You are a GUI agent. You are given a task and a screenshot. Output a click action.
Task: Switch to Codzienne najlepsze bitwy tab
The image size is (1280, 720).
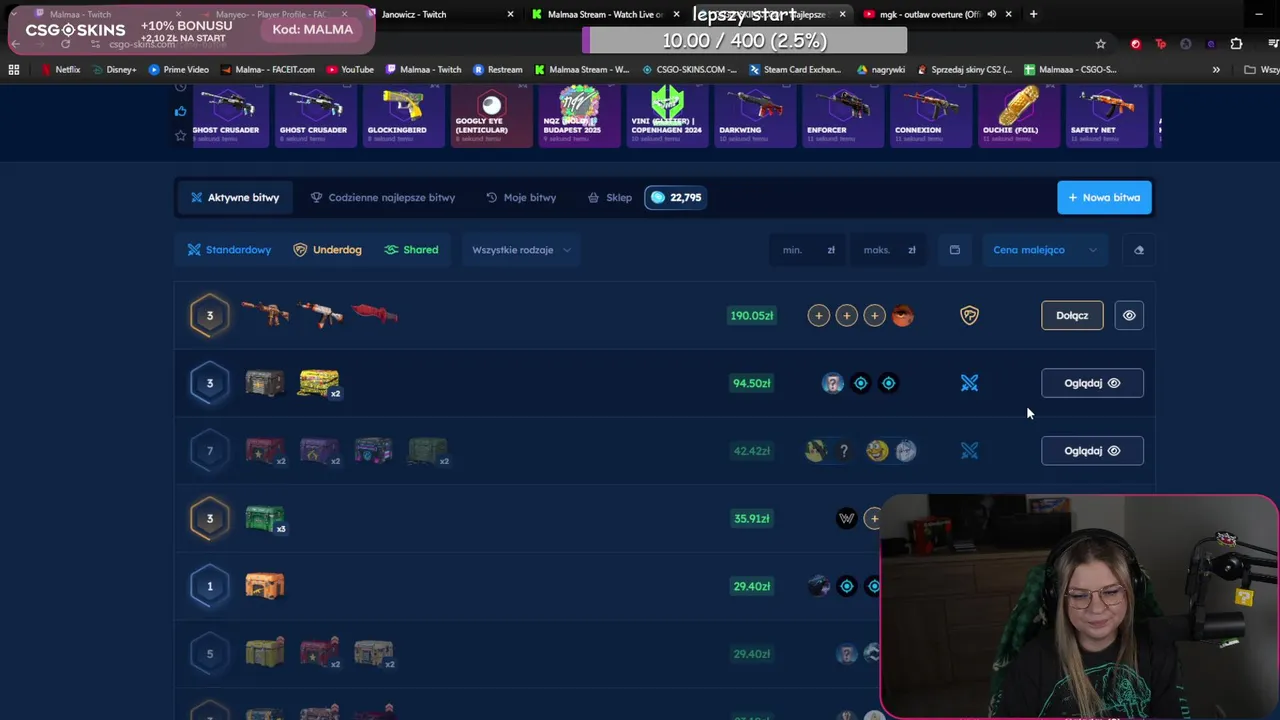[383, 197]
